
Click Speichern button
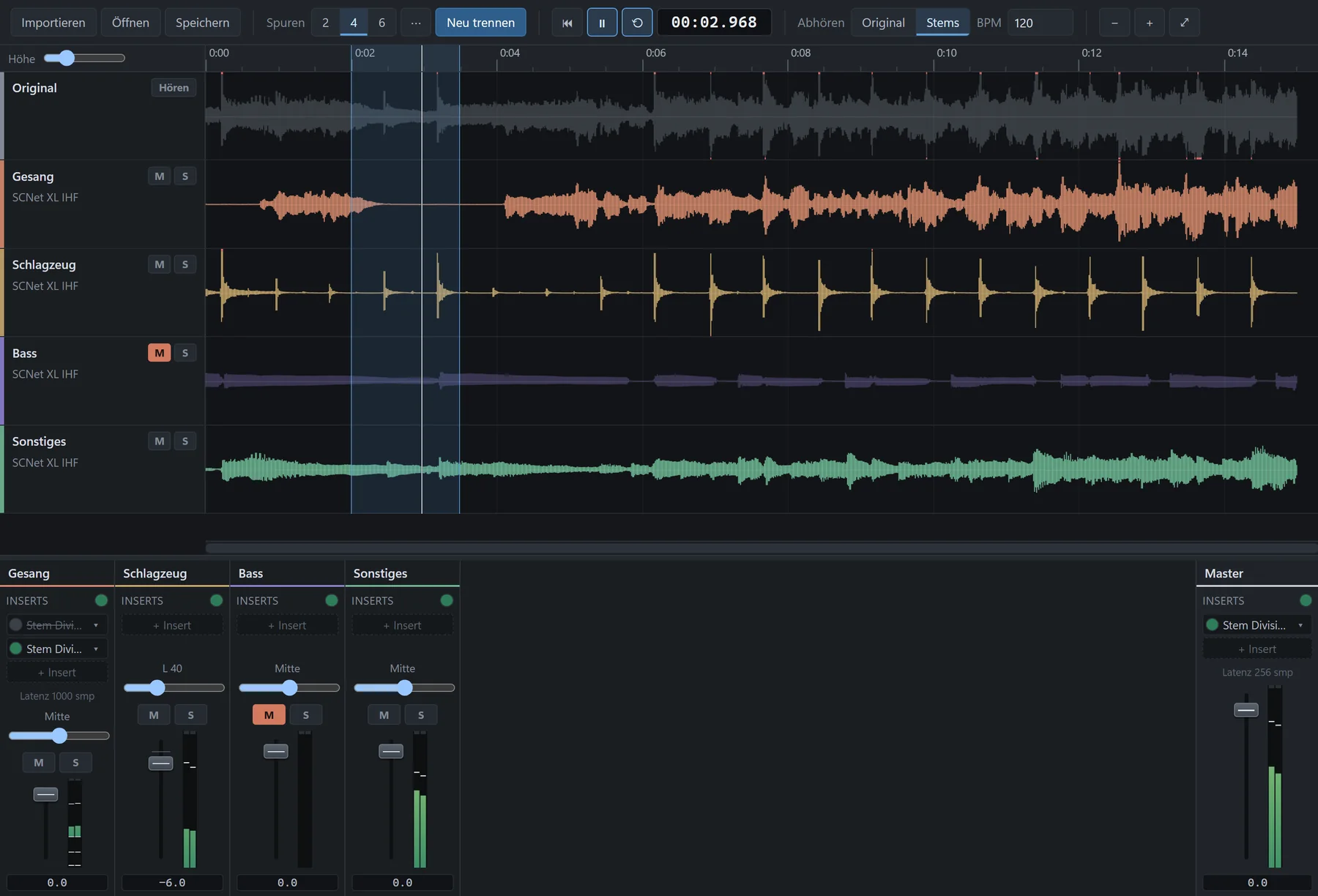point(202,23)
